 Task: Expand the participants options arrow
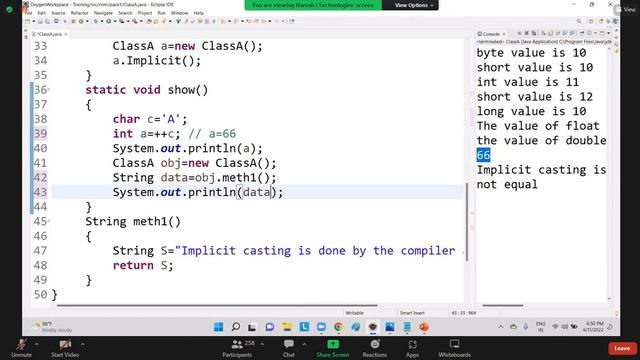(262, 344)
